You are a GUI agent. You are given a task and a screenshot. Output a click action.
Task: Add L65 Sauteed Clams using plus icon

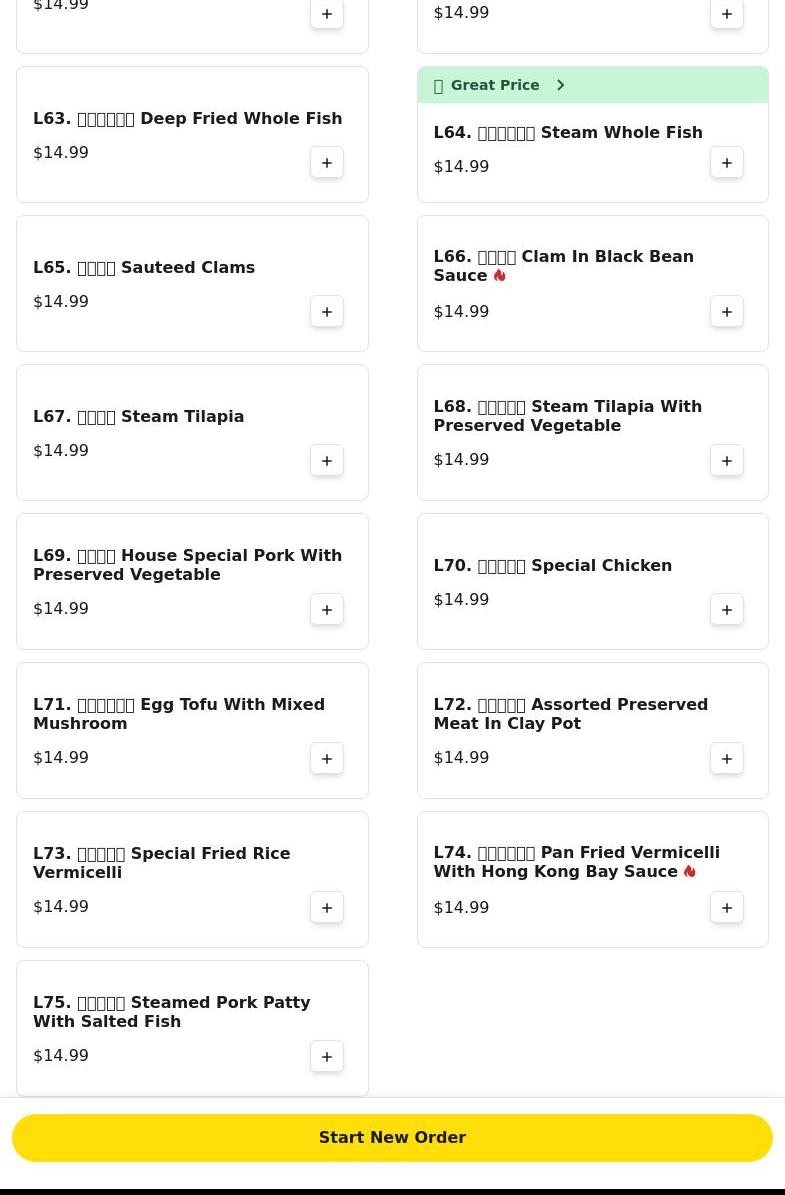(x=327, y=312)
